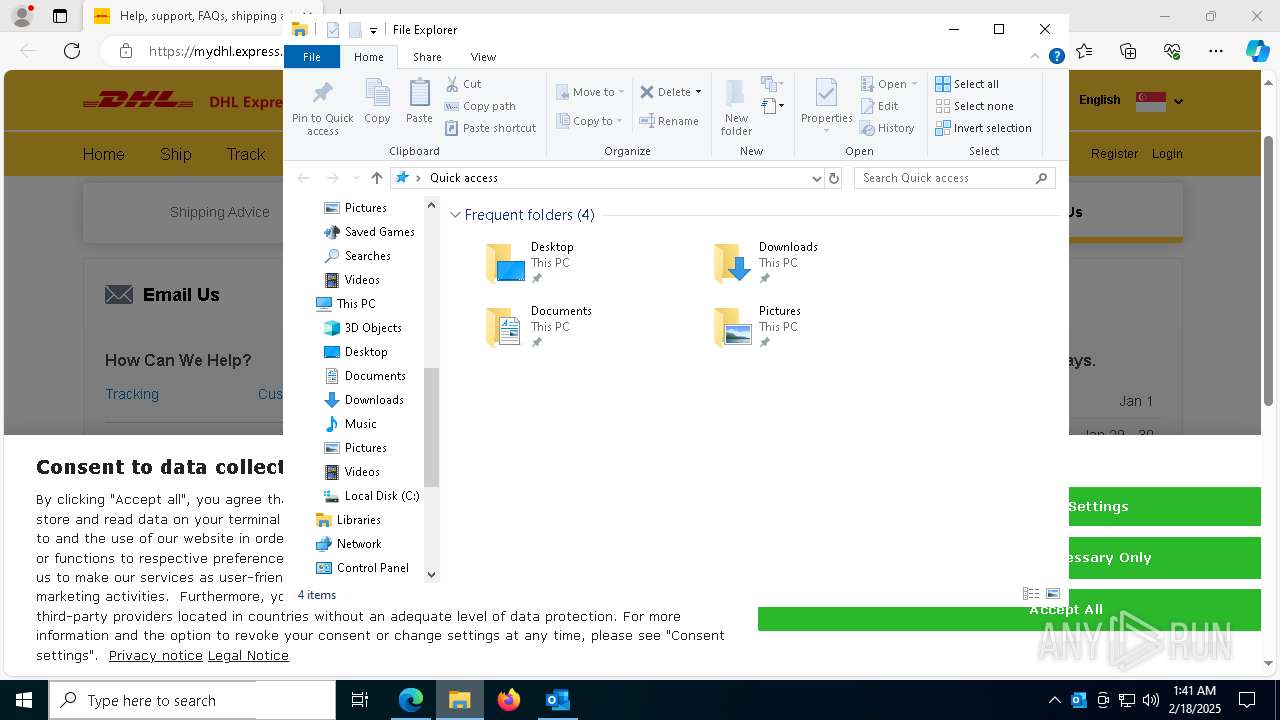Open the File menu tab

(312, 57)
